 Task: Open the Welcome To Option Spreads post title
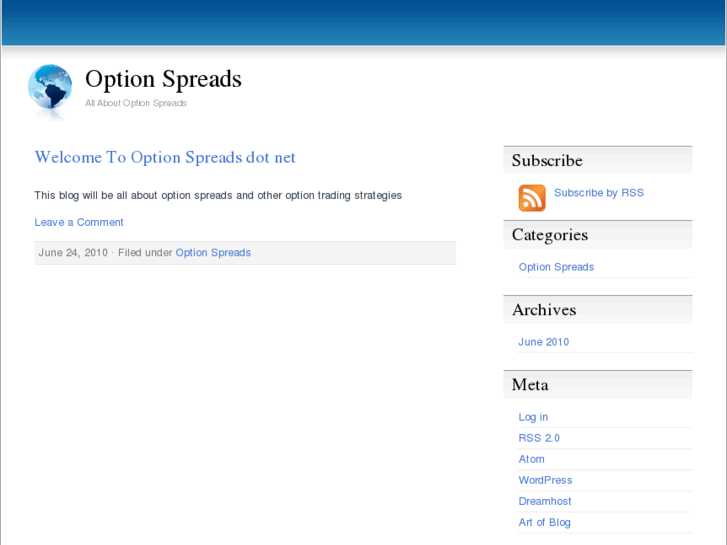coord(165,157)
